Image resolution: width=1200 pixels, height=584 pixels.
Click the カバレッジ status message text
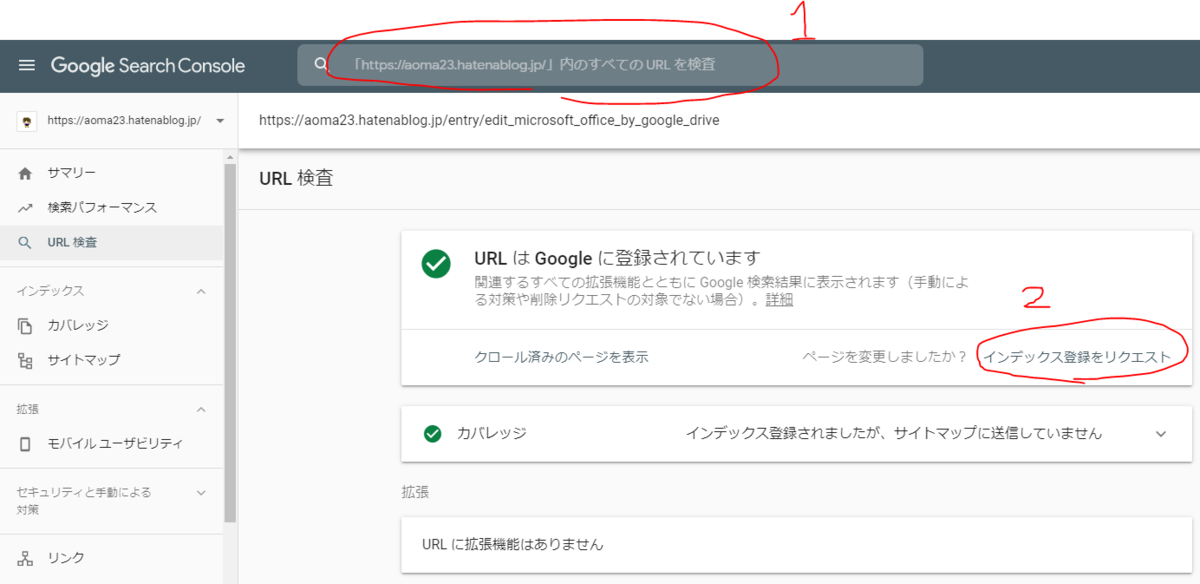point(893,434)
